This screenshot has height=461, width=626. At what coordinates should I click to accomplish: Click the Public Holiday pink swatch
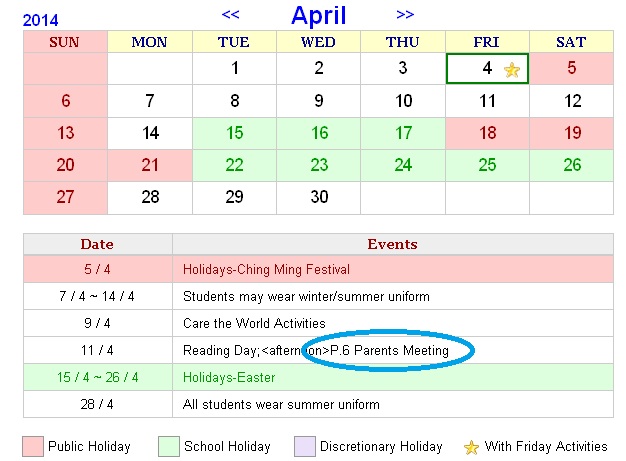[x=34, y=447]
